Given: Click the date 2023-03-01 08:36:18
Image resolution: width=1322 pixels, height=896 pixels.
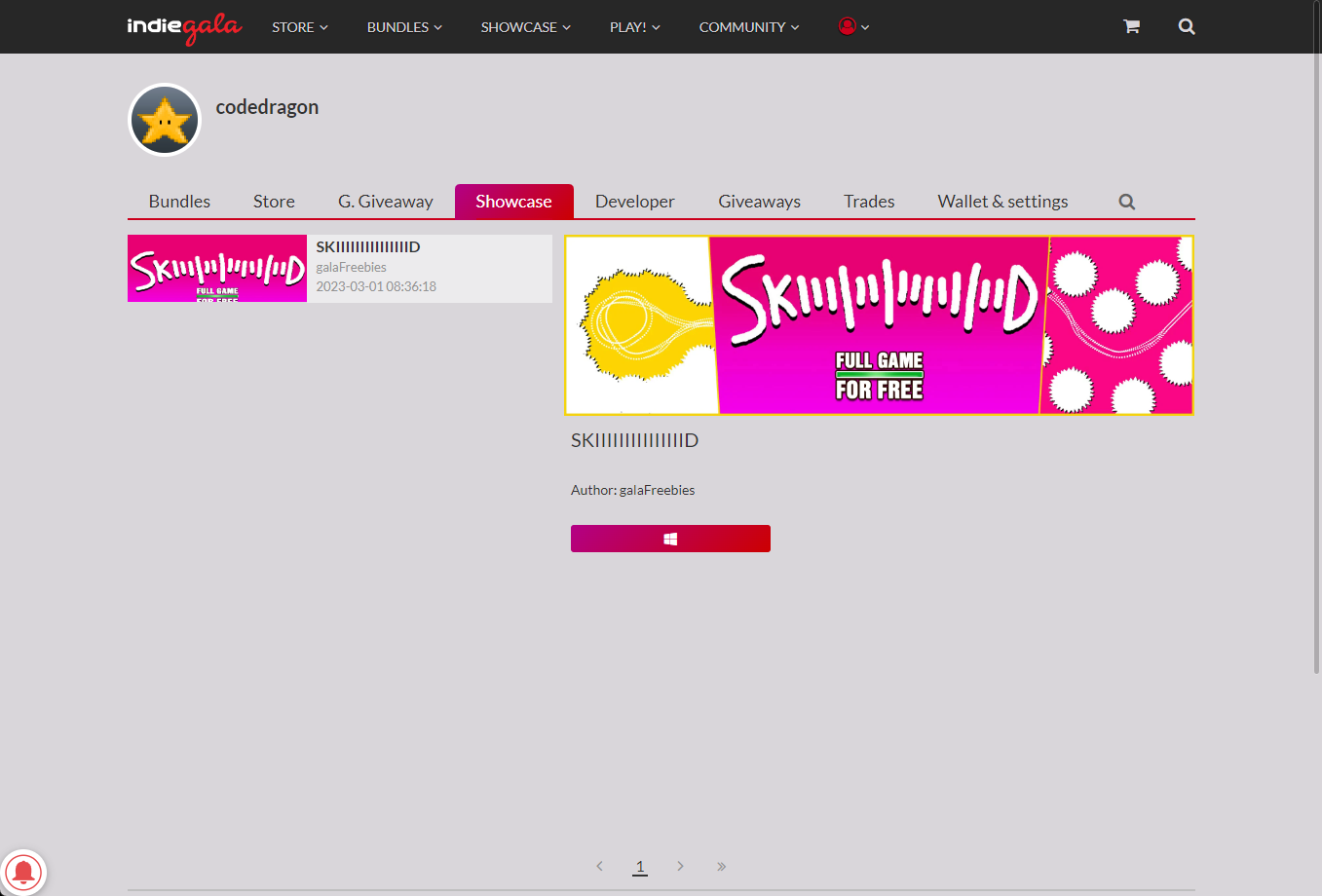Looking at the screenshot, I should pos(376,286).
